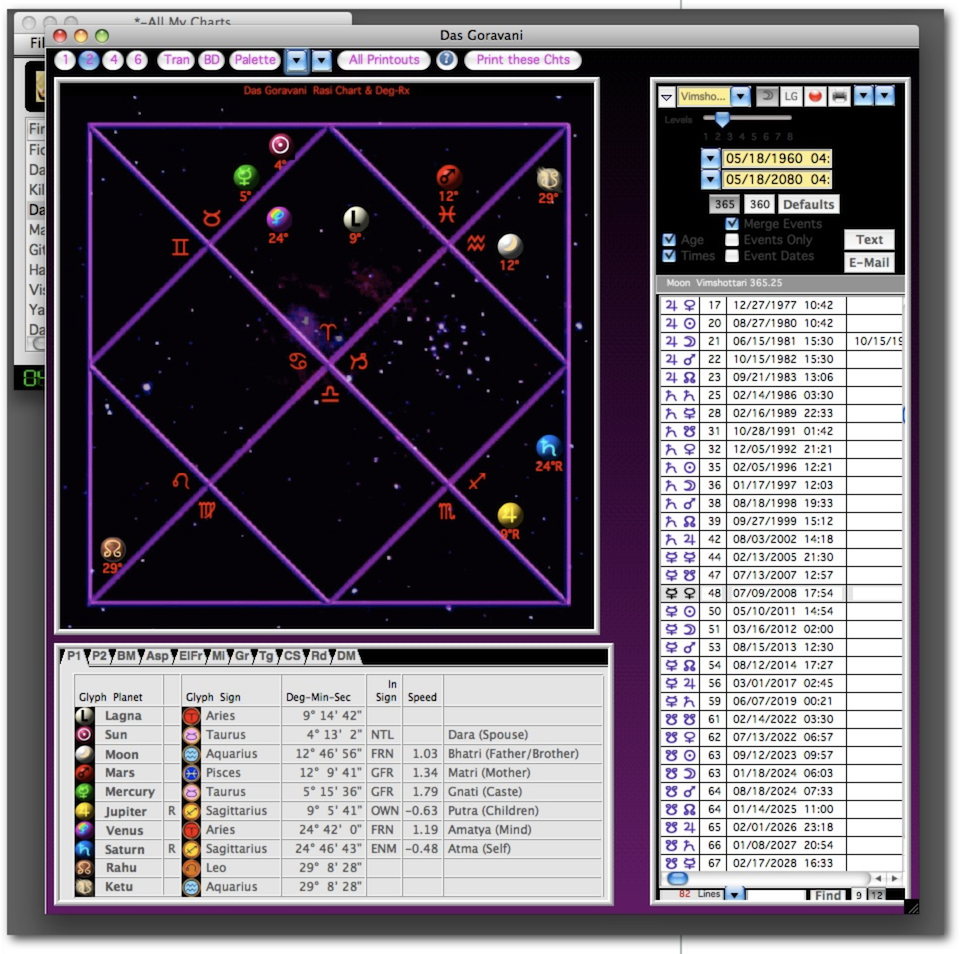969x954 pixels.
Task: Adjust the Levels slider handle
Action: point(722,119)
